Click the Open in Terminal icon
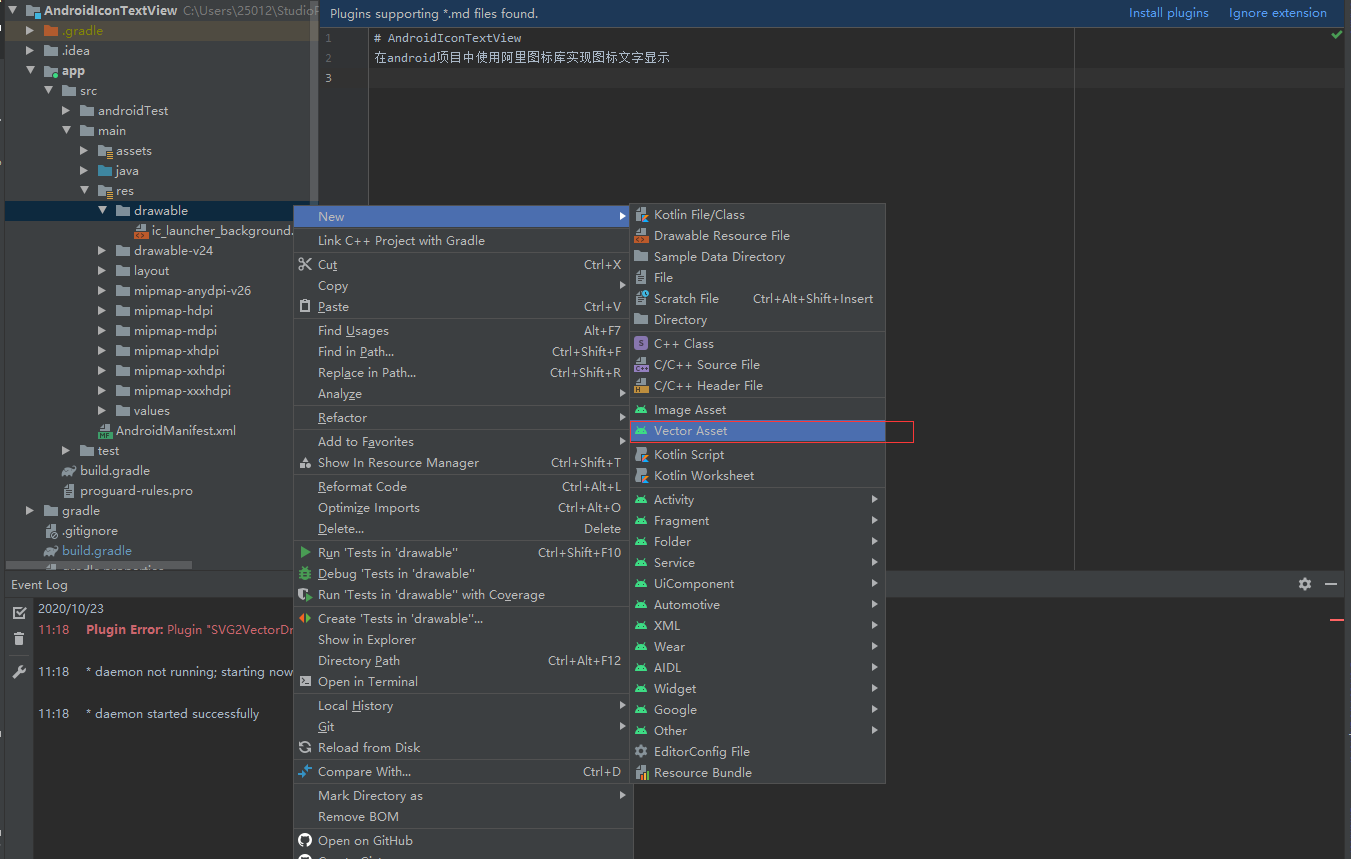 pyautogui.click(x=306, y=682)
